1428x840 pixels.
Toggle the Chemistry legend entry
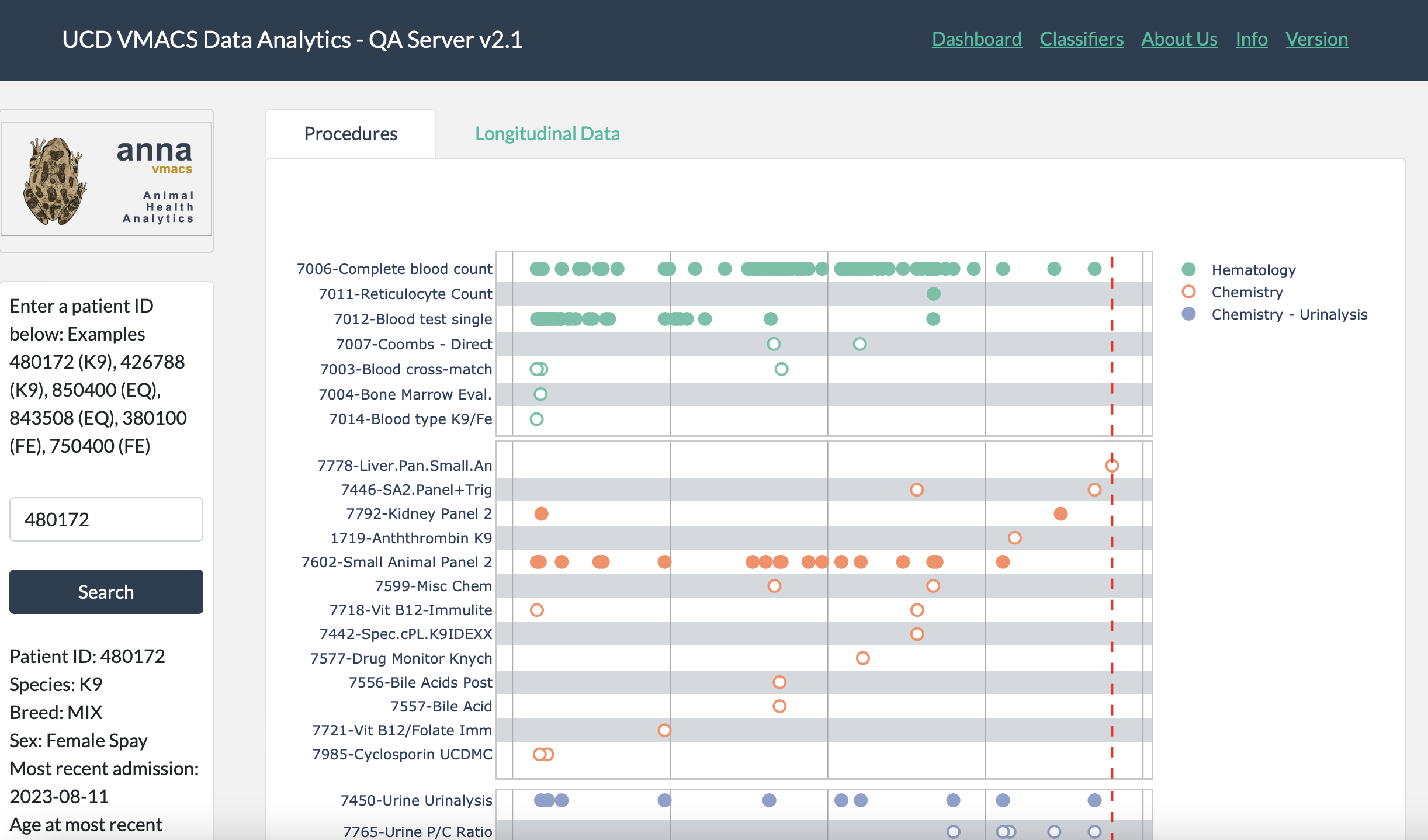pos(1247,292)
